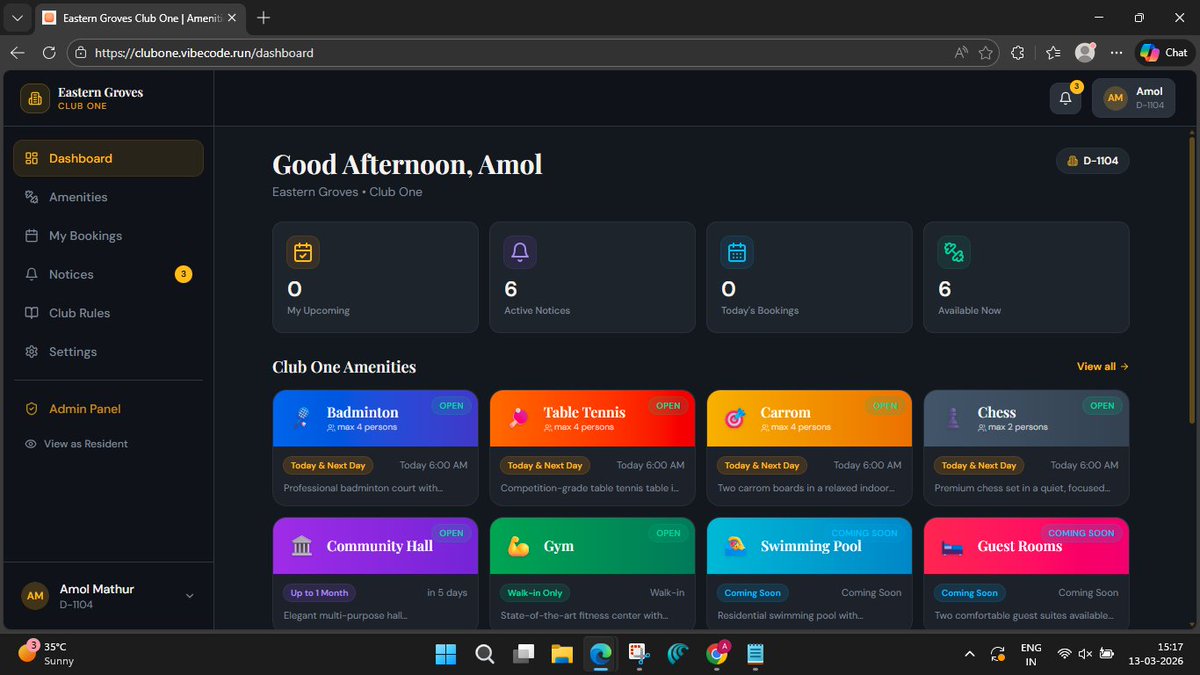Click Swimming Pool Coming Soon tag
Image resolution: width=1200 pixels, height=675 pixels.
(752, 593)
